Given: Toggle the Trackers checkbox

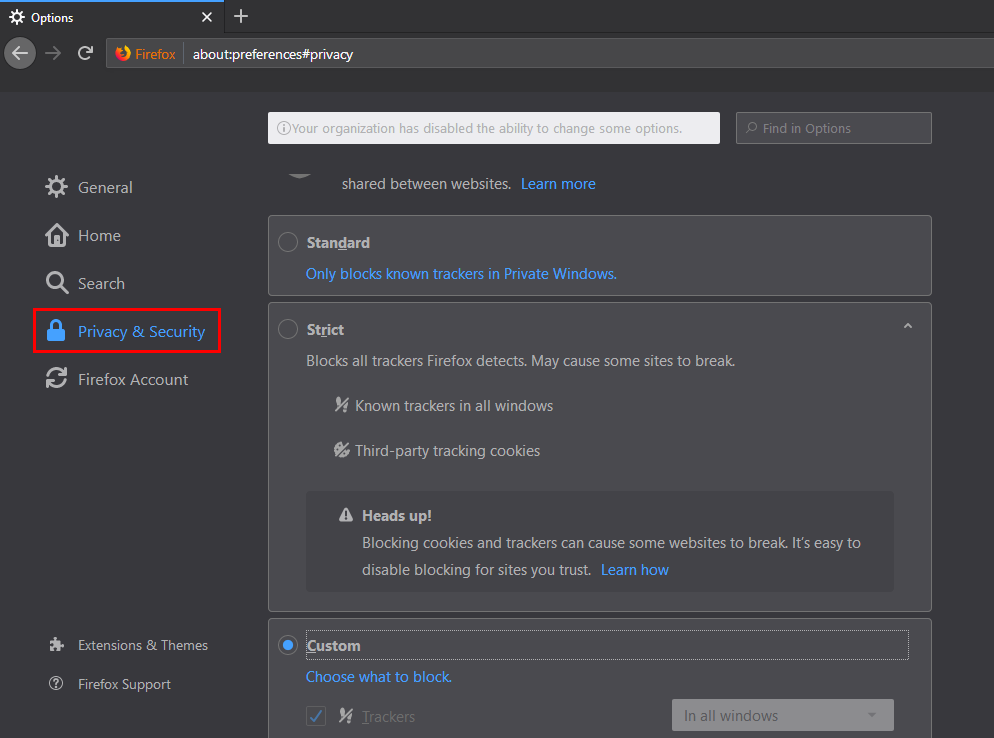Looking at the screenshot, I should [x=316, y=716].
